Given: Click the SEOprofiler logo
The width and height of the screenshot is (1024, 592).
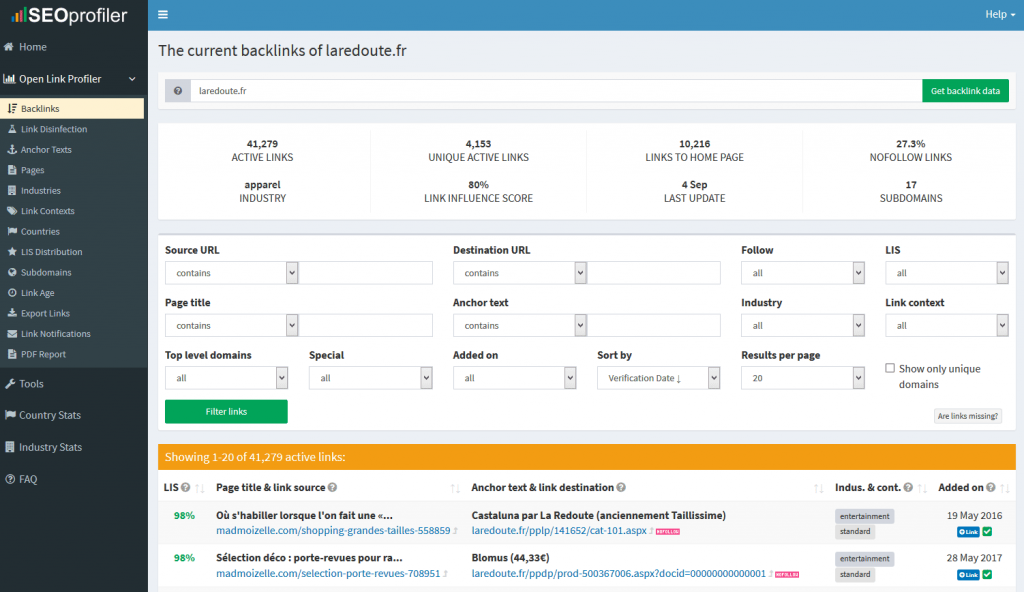Looking at the screenshot, I should (x=69, y=15).
